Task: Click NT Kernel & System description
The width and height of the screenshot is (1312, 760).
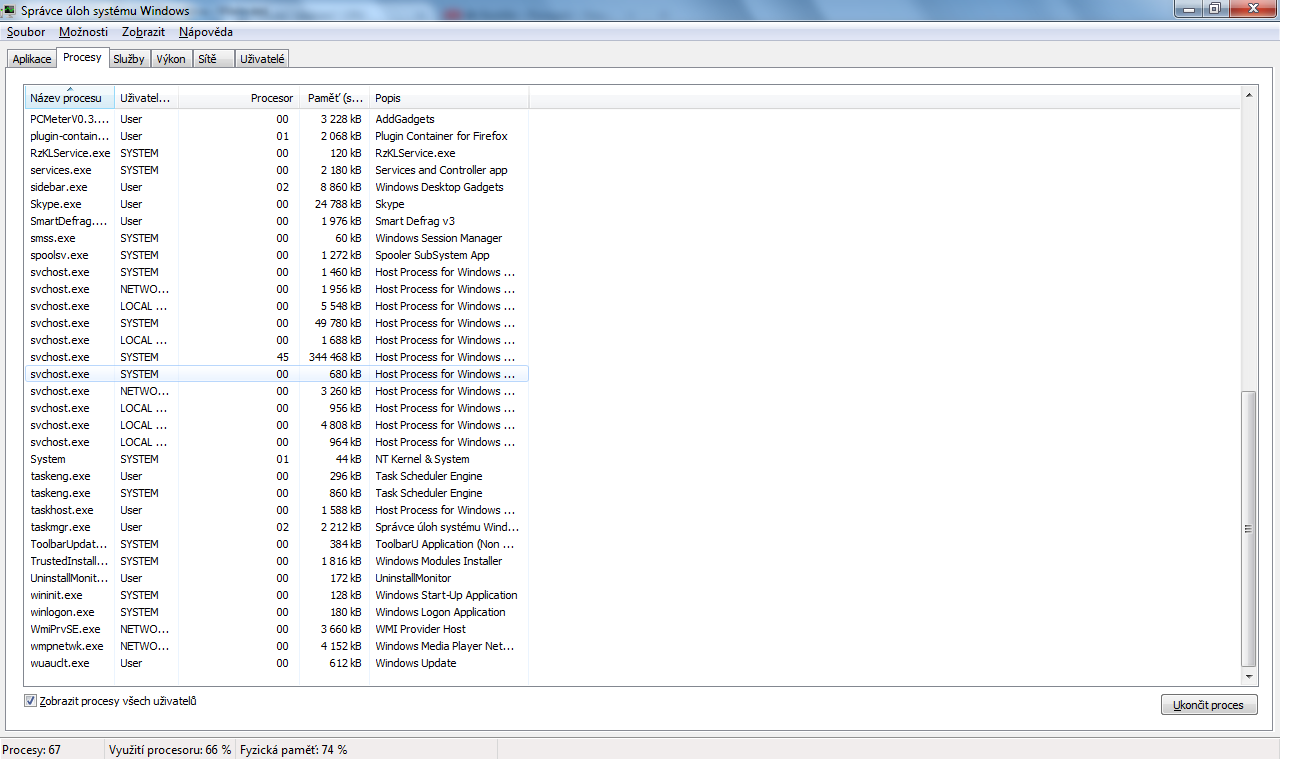Action: click(x=422, y=459)
